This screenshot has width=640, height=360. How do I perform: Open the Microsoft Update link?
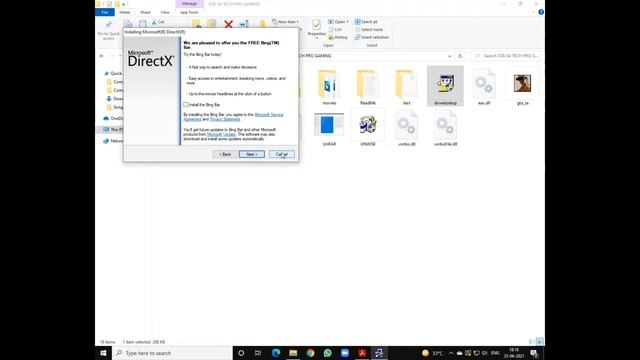click(221, 134)
